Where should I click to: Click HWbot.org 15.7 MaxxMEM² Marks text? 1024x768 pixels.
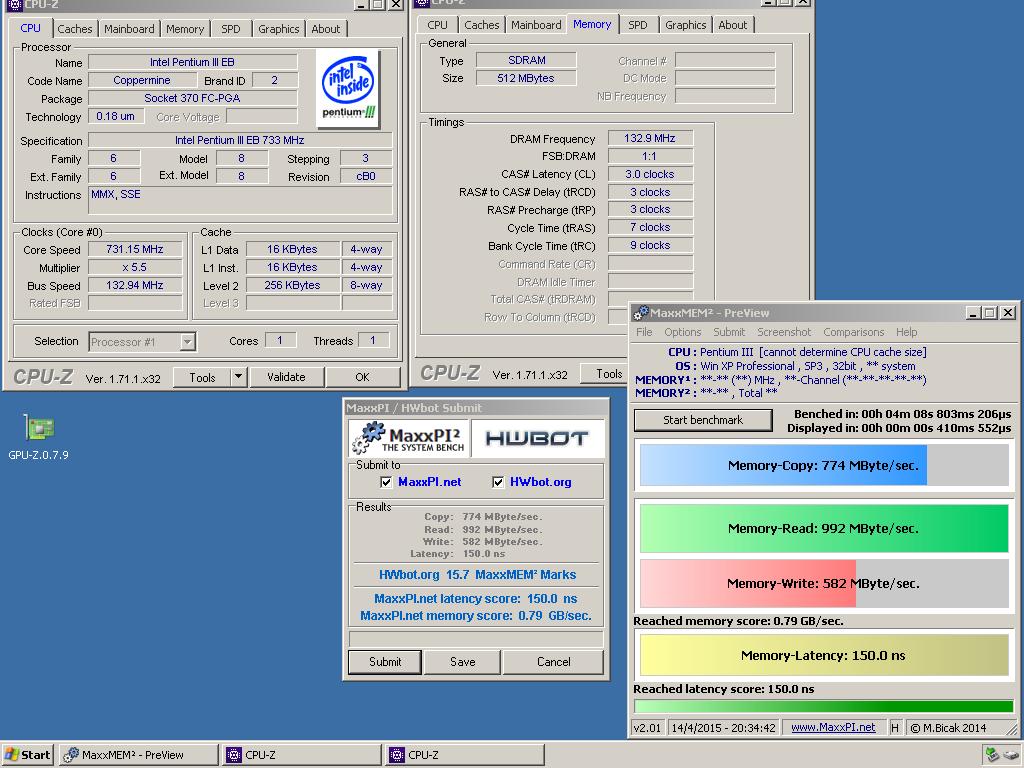coord(477,575)
